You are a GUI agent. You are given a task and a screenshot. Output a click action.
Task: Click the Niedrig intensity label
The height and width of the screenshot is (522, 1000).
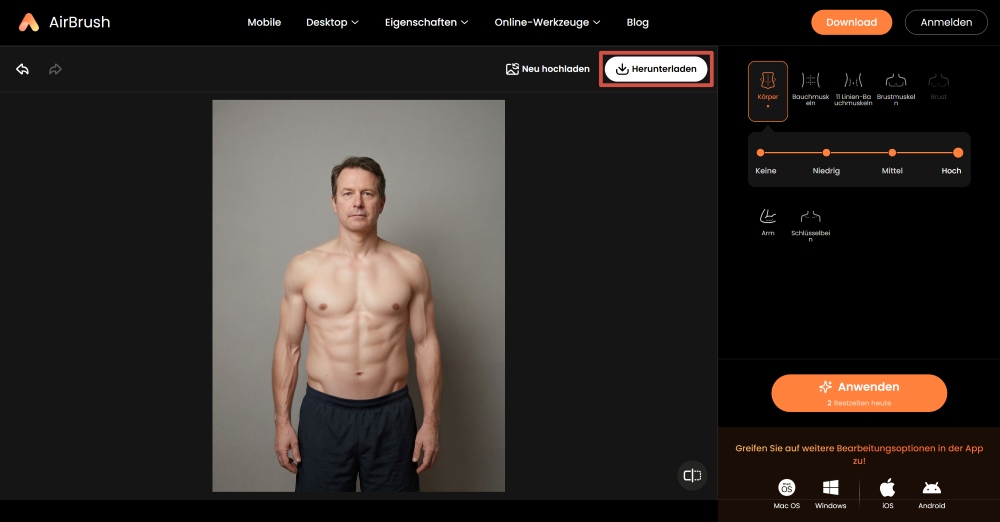coord(826,170)
